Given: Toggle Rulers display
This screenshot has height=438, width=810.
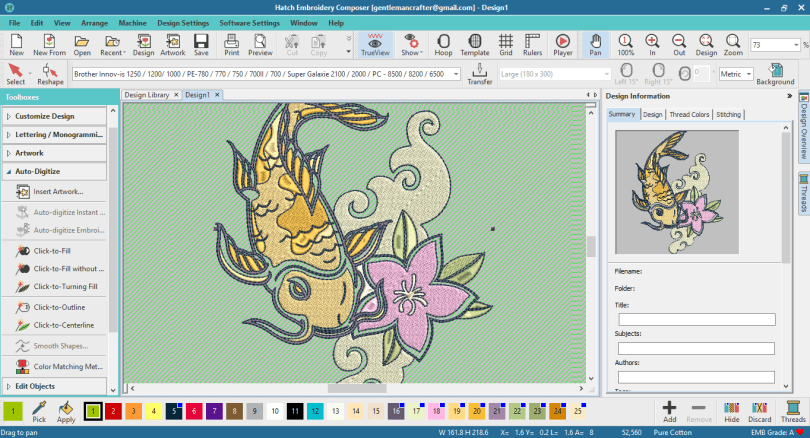Looking at the screenshot, I should coord(532,44).
